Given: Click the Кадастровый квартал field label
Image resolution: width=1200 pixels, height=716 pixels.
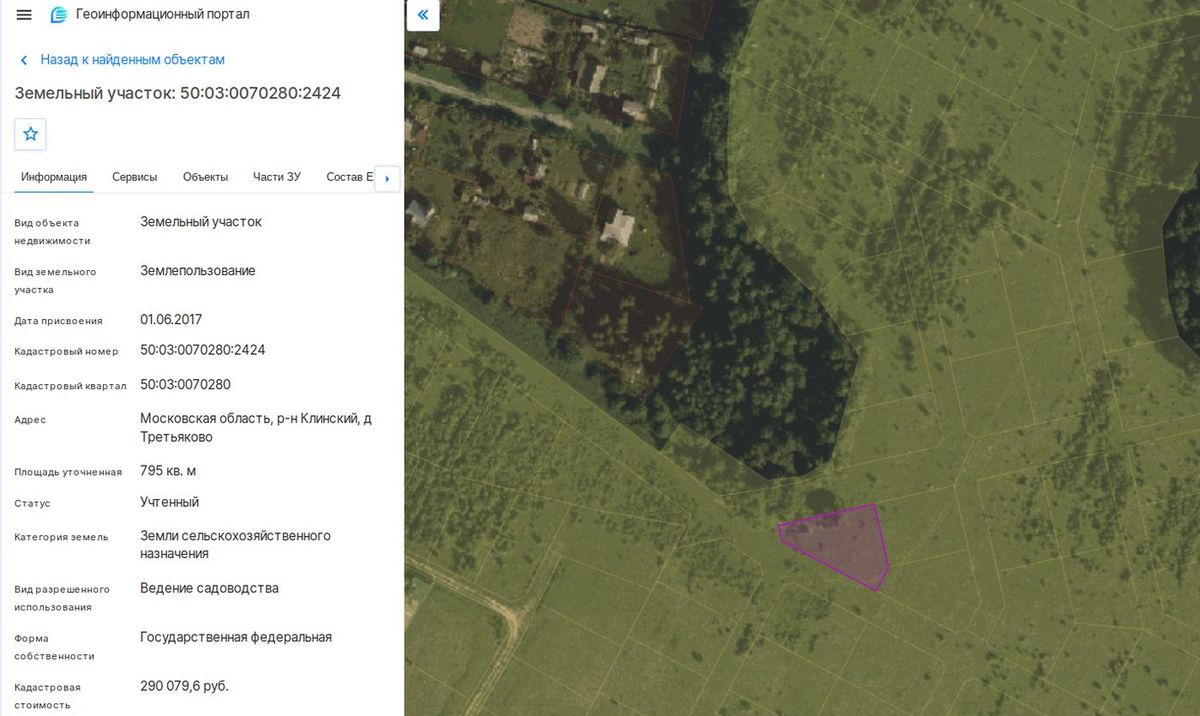Looking at the screenshot, I should click(70, 386).
